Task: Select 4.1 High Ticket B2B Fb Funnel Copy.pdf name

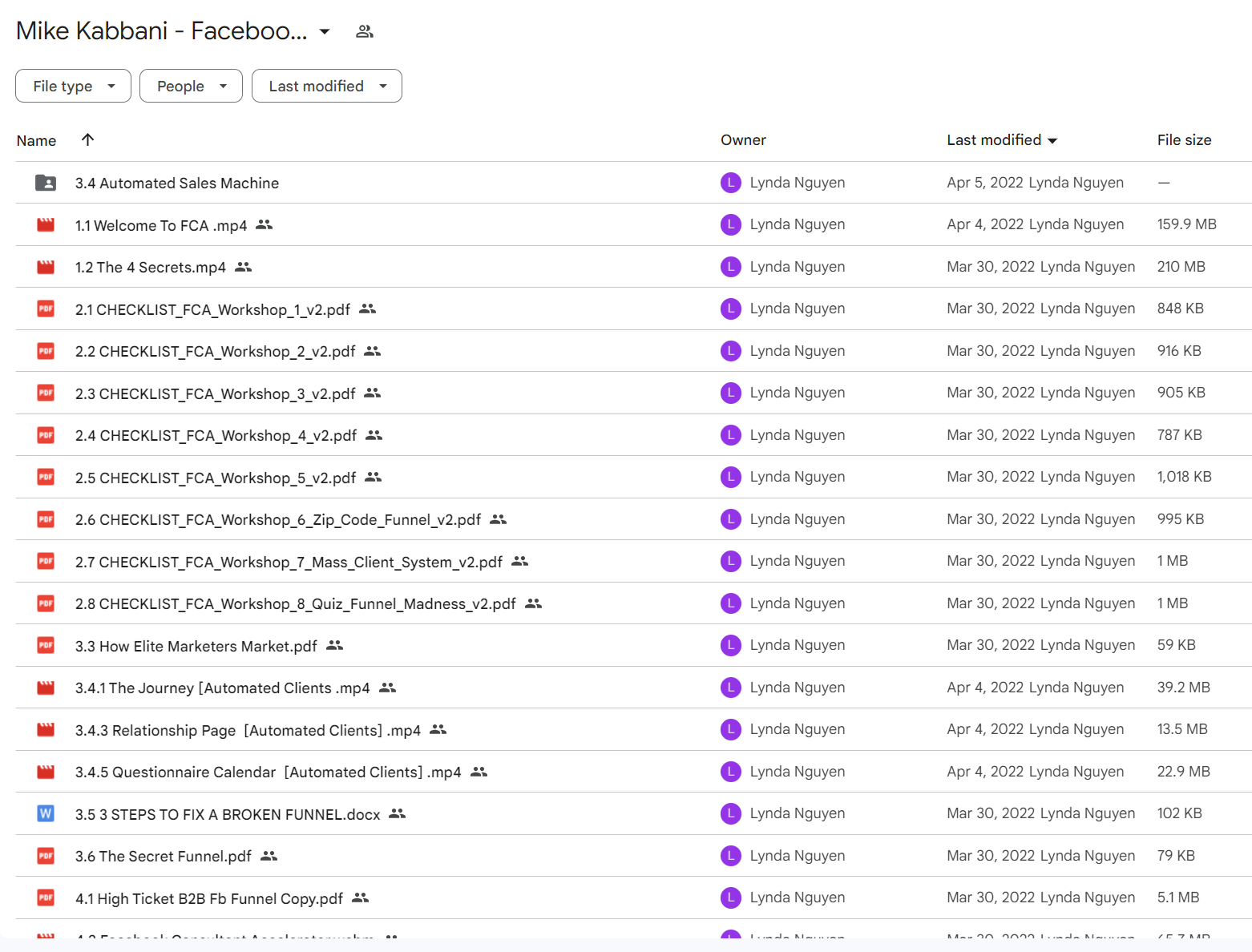Action: pos(209,898)
